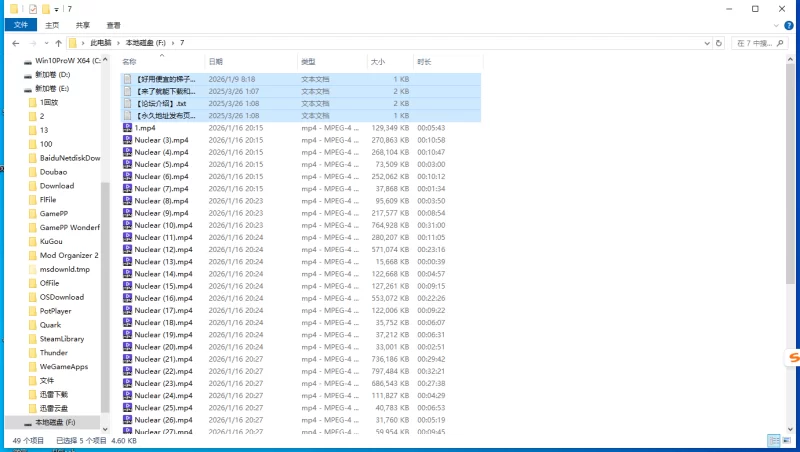Sort by the 大小 column header

(x=390, y=62)
